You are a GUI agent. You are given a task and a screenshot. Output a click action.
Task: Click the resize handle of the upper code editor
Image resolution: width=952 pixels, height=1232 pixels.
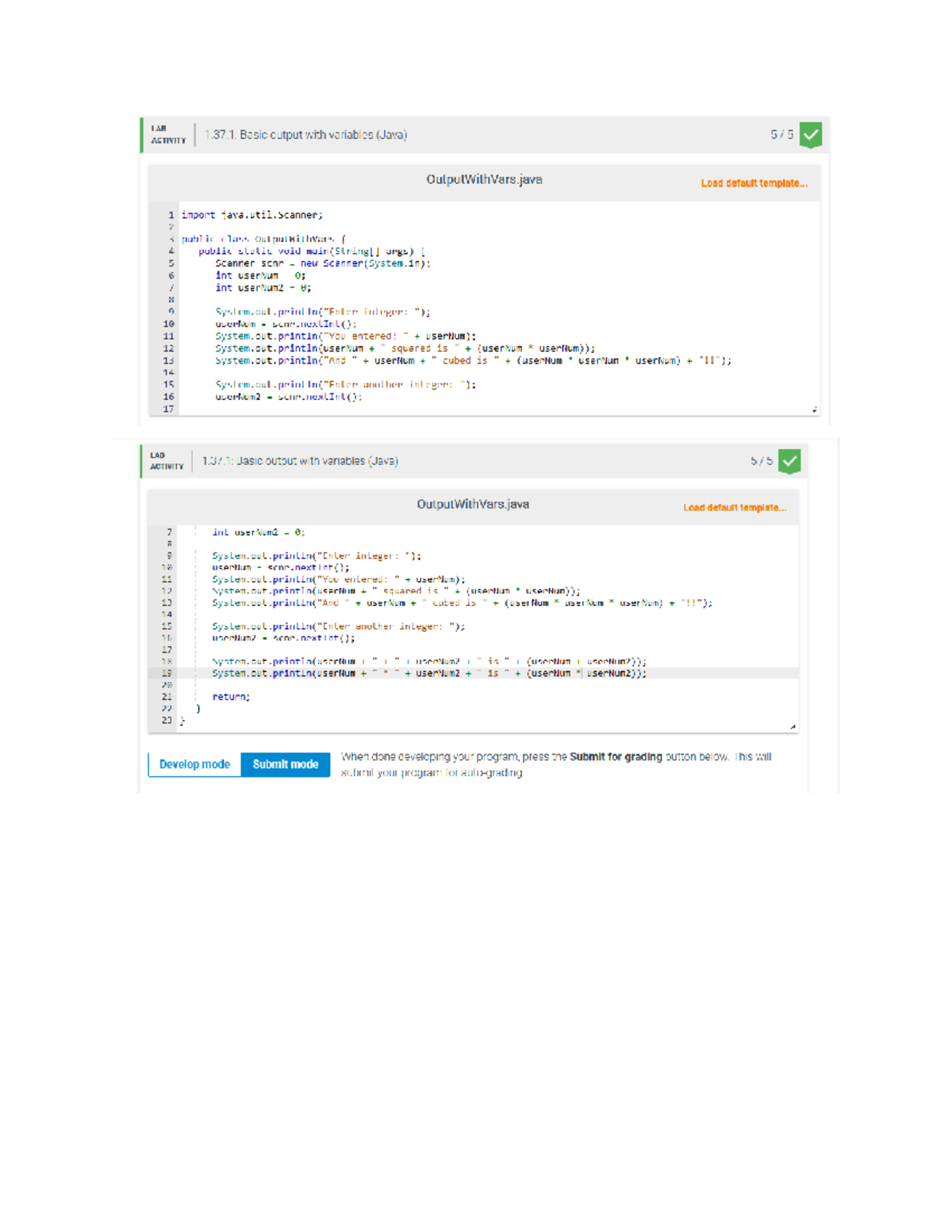click(814, 409)
